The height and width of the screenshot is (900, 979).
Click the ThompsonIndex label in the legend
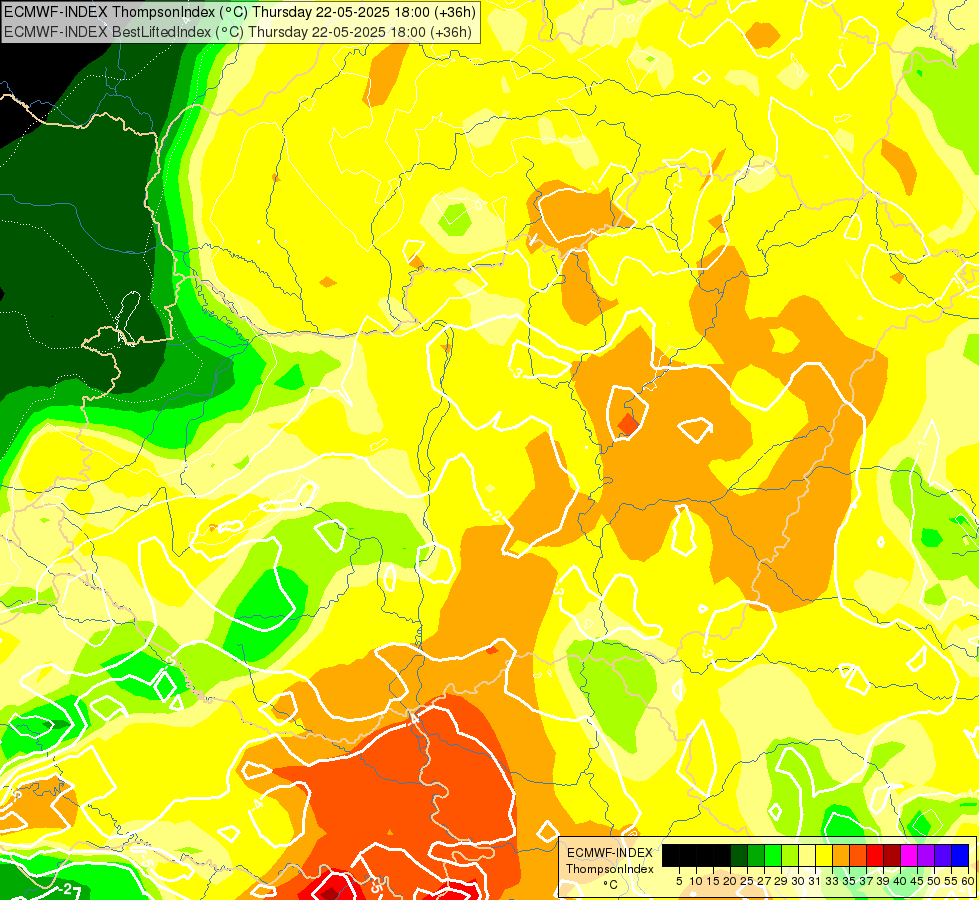[x=609, y=869]
